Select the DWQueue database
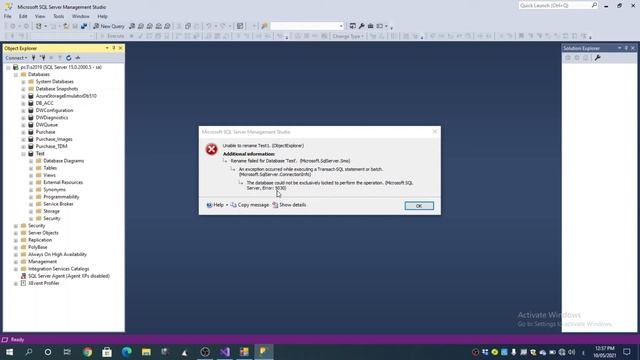The image size is (640, 360). click(x=47, y=125)
